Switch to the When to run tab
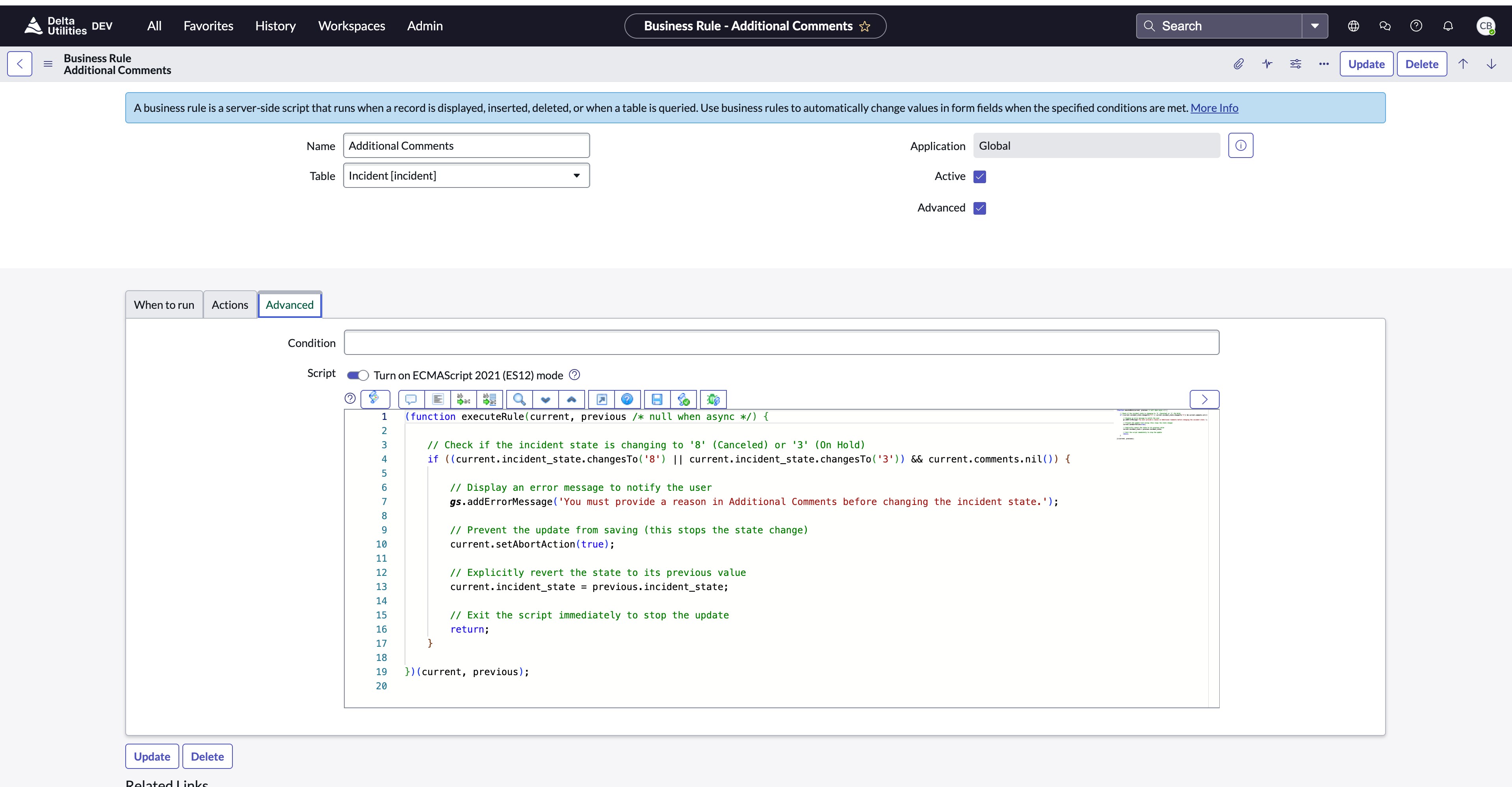 (x=164, y=304)
